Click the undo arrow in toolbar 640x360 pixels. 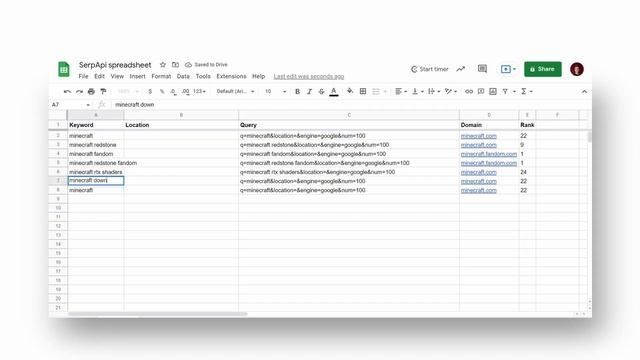pyautogui.click(x=67, y=91)
